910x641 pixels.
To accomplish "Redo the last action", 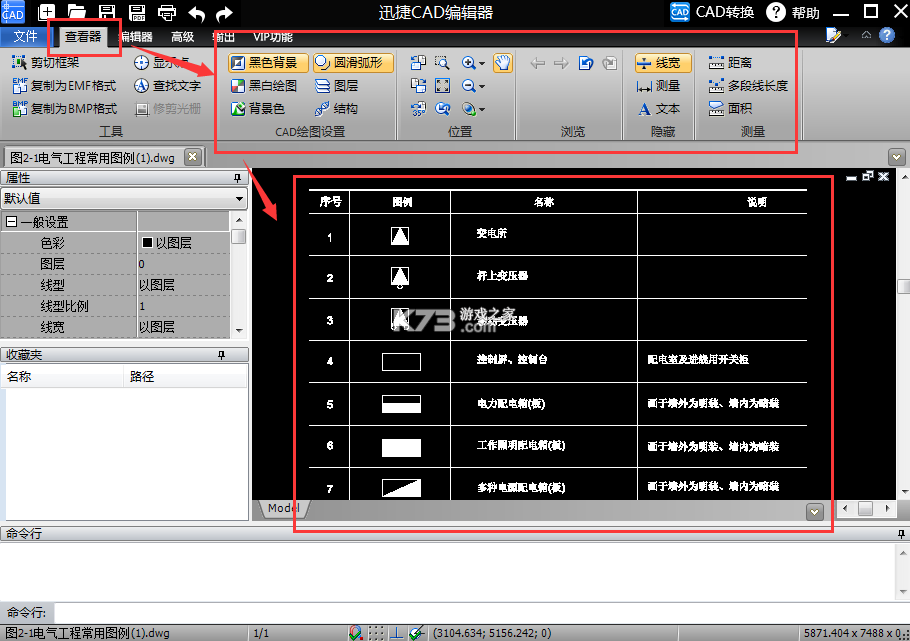I will tap(223, 13).
